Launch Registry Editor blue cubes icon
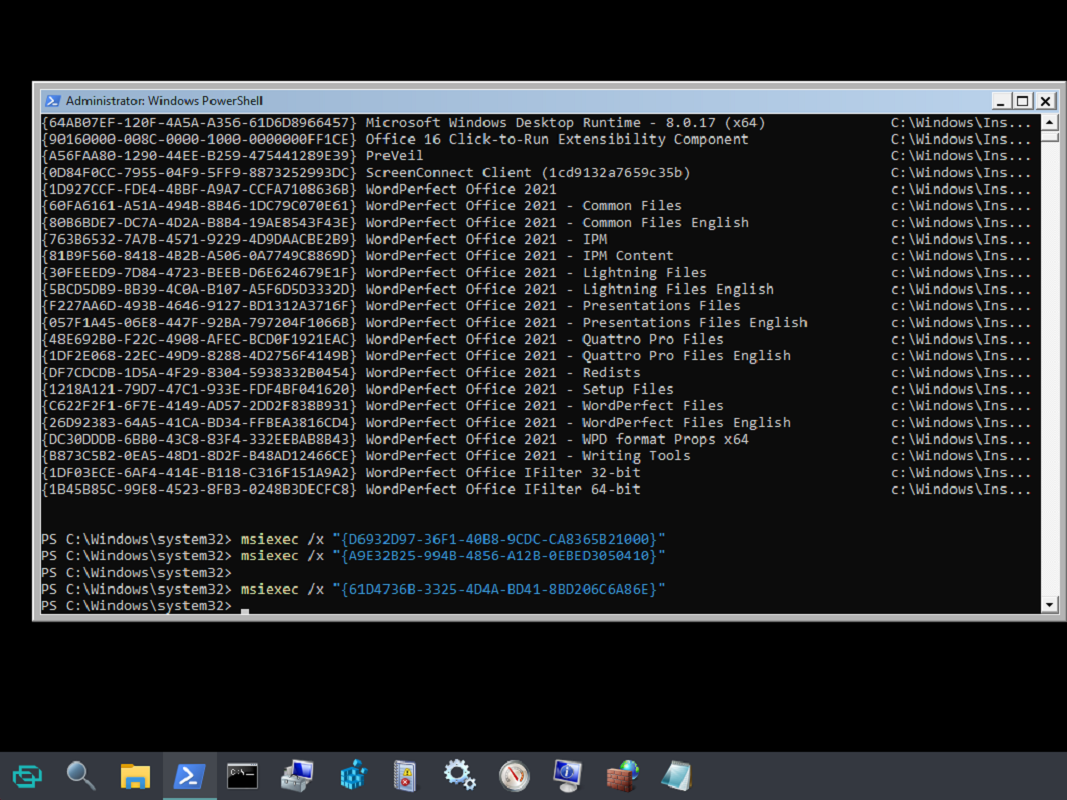Viewport: 1067px width, 800px height. (x=351, y=775)
